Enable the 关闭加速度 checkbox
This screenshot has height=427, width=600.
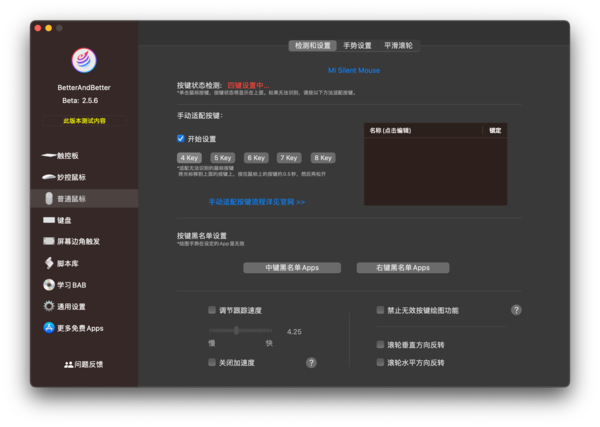click(x=212, y=362)
